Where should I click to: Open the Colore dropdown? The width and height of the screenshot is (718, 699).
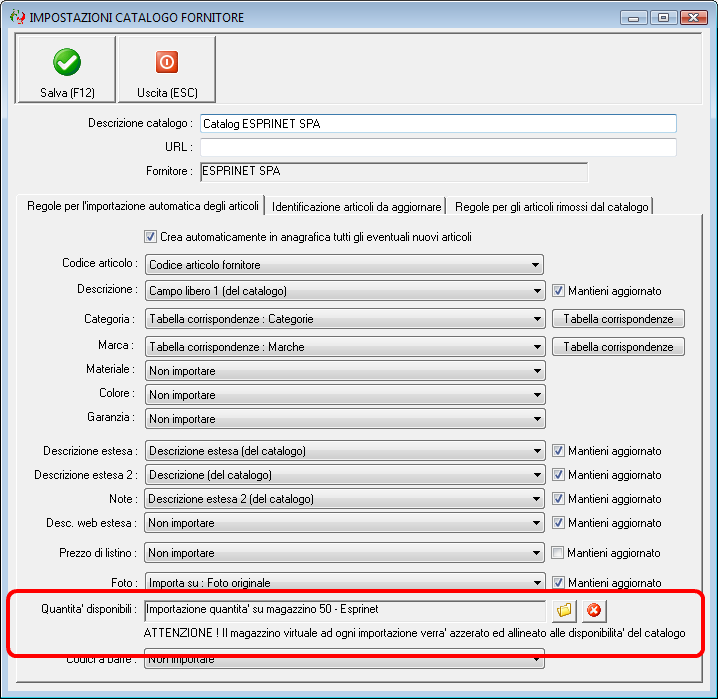(345, 395)
